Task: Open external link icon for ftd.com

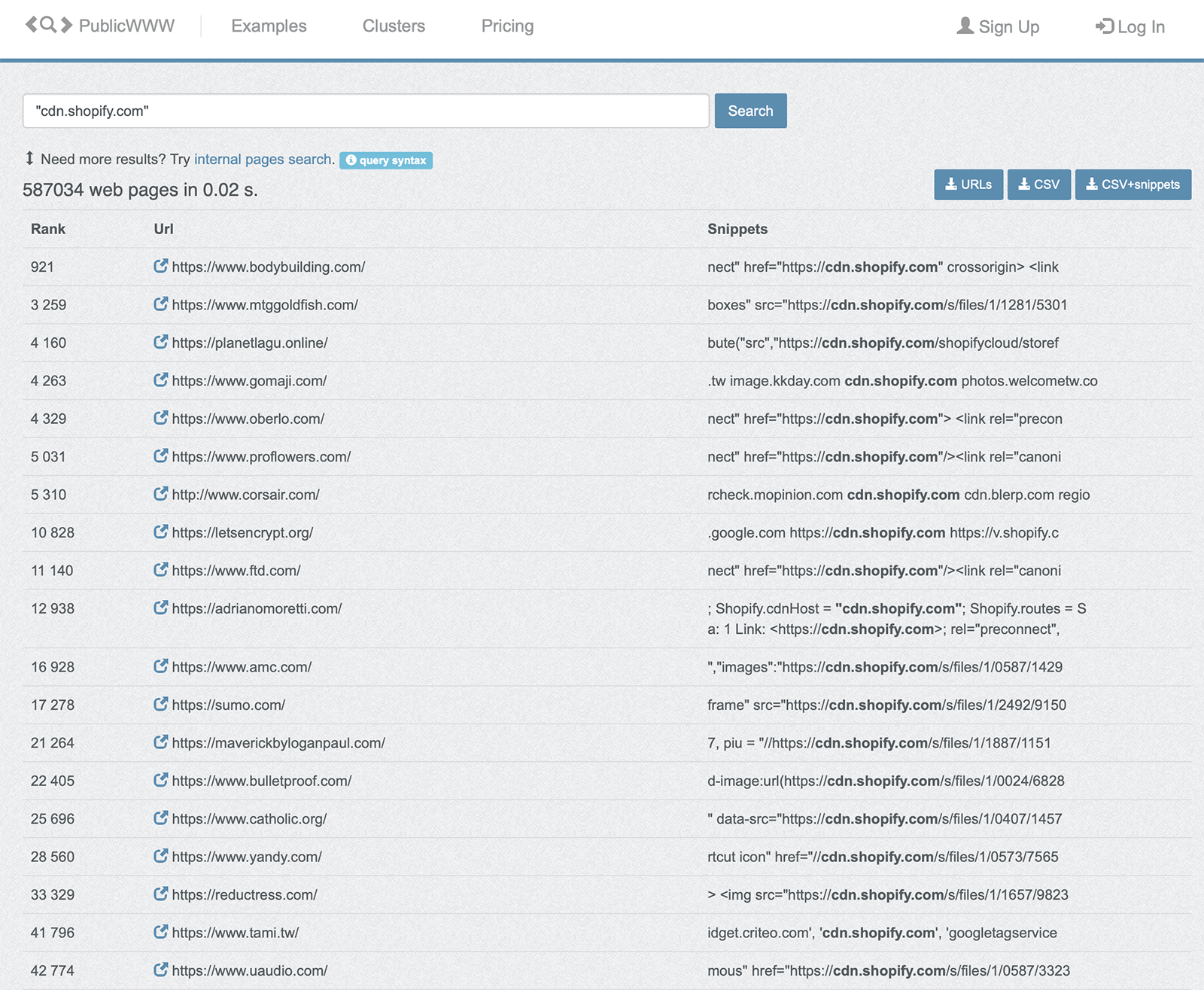Action: [x=160, y=570]
